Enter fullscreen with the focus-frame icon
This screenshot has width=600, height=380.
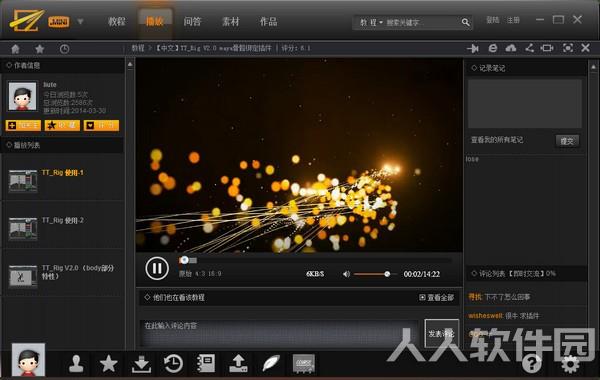point(567,48)
